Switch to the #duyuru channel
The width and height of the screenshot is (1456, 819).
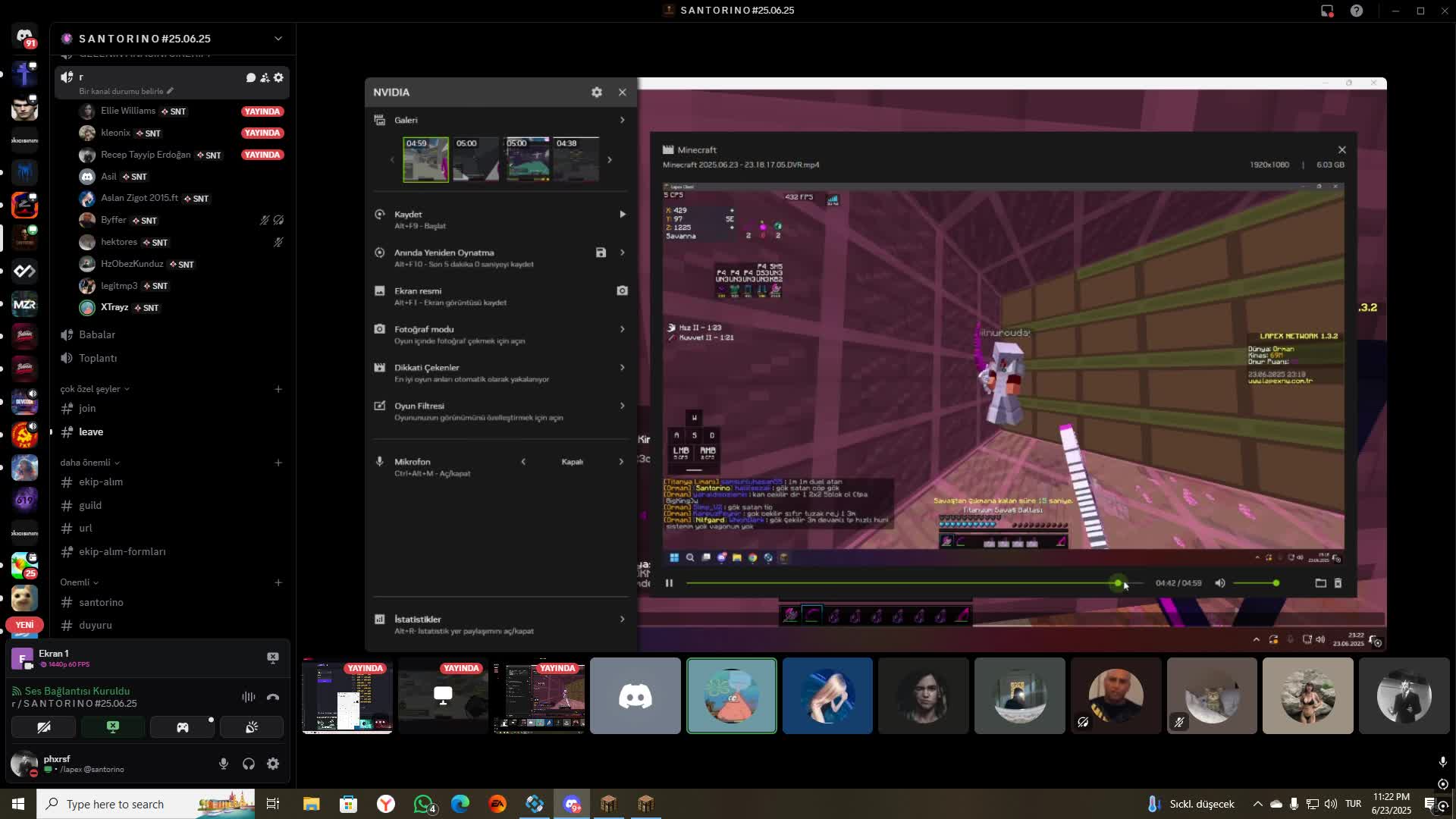(x=96, y=625)
